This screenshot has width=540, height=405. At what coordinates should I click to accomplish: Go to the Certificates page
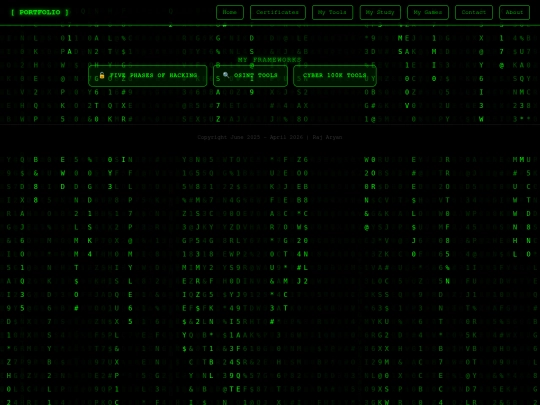278,12
